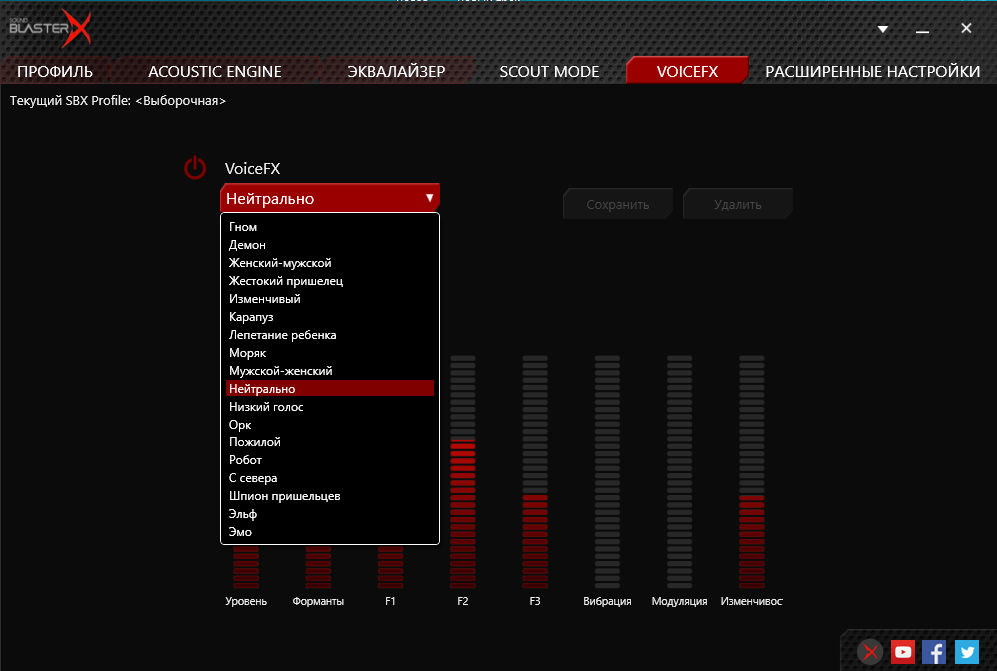Open the Creative X icon in footer

tap(870, 652)
